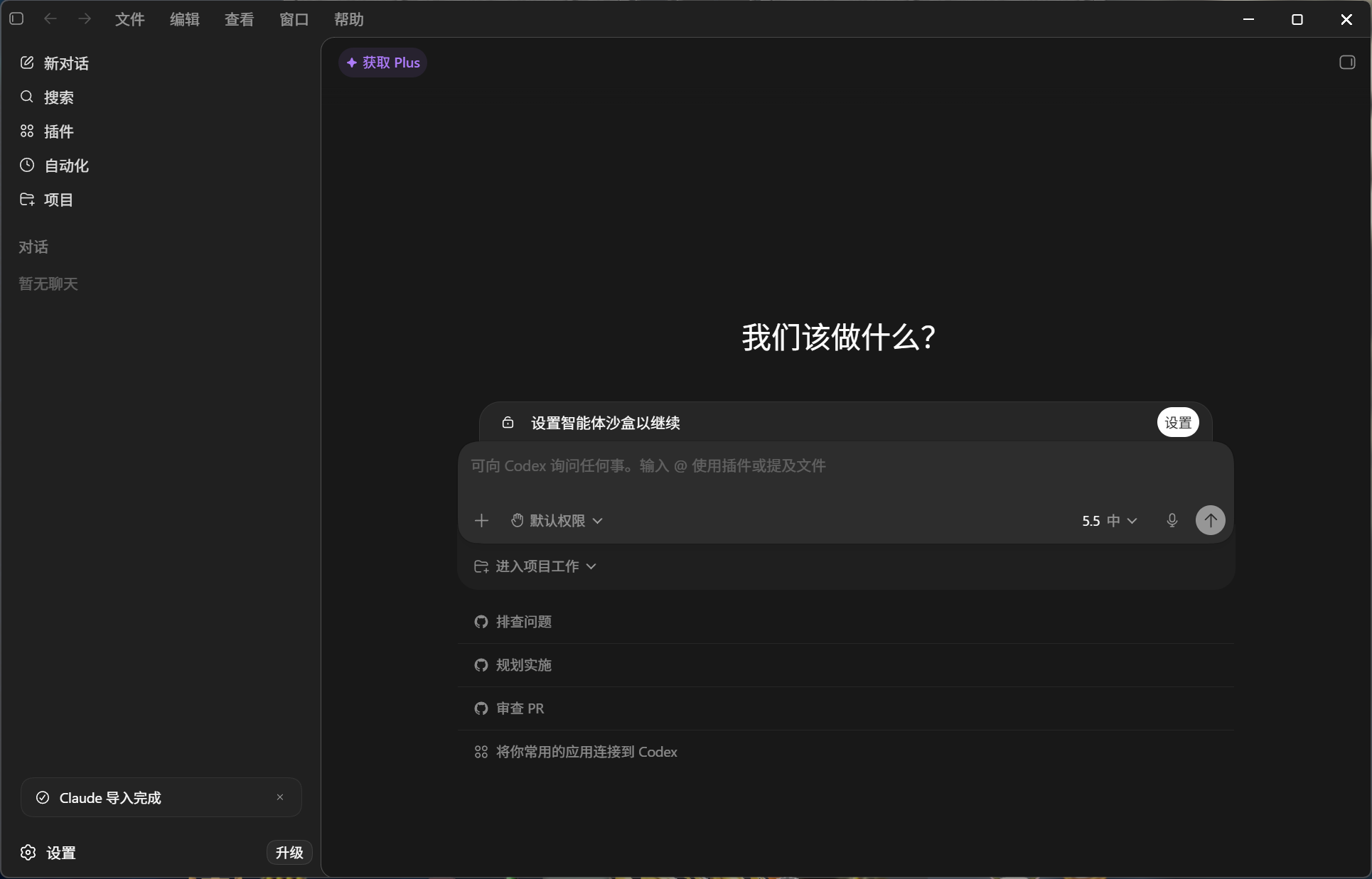Select the 自动化 sidebar label

tap(67, 166)
